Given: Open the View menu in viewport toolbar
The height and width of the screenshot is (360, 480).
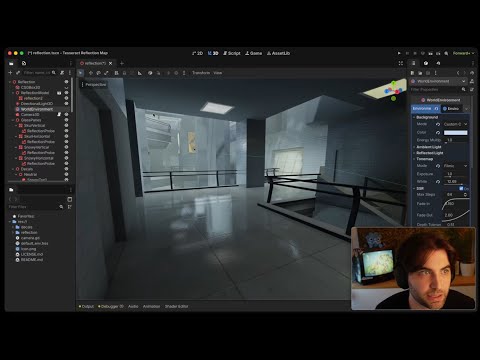Looking at the screenshot, I should [x=218, y=73].
